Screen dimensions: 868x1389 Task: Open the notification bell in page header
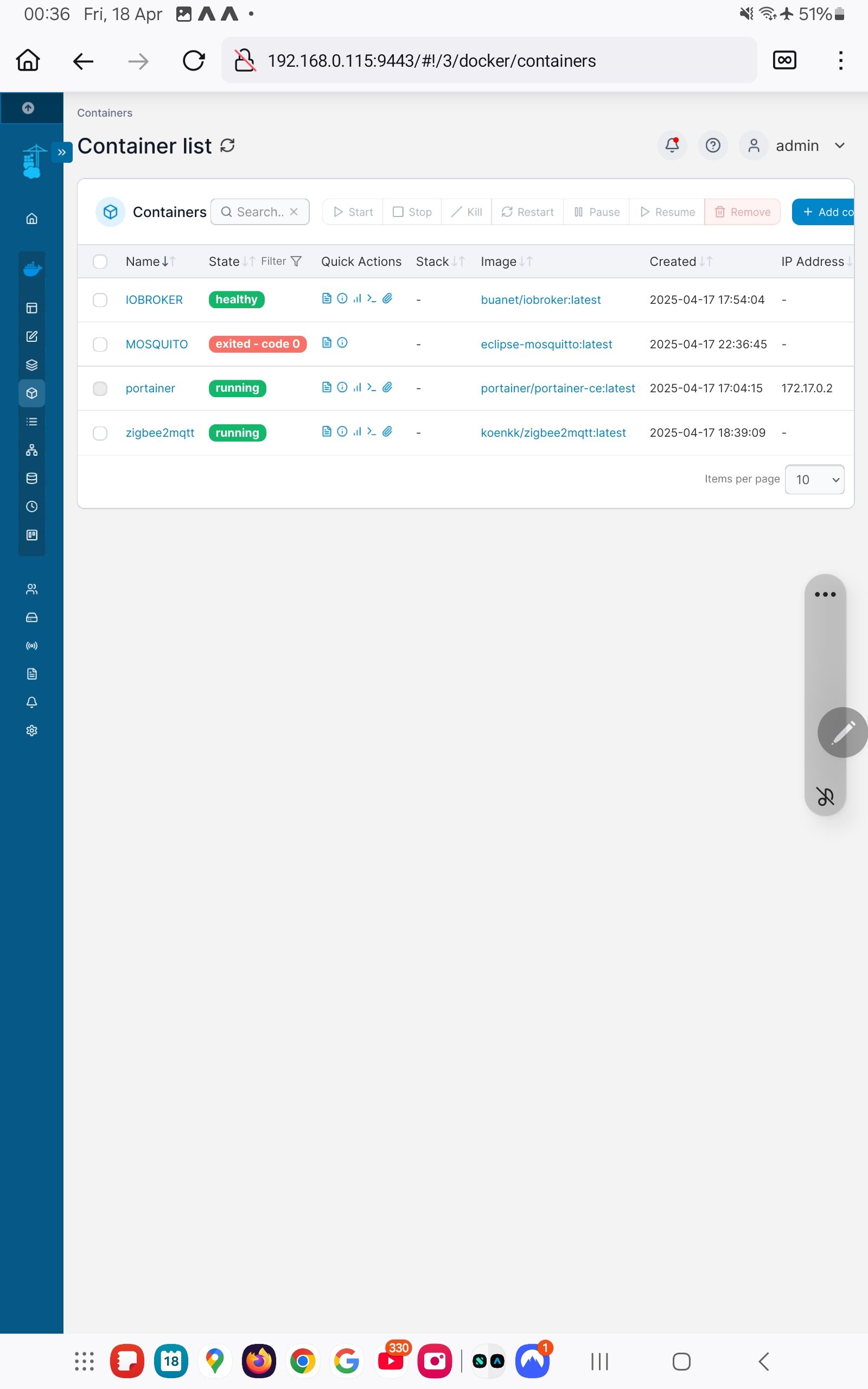[672, 146]
